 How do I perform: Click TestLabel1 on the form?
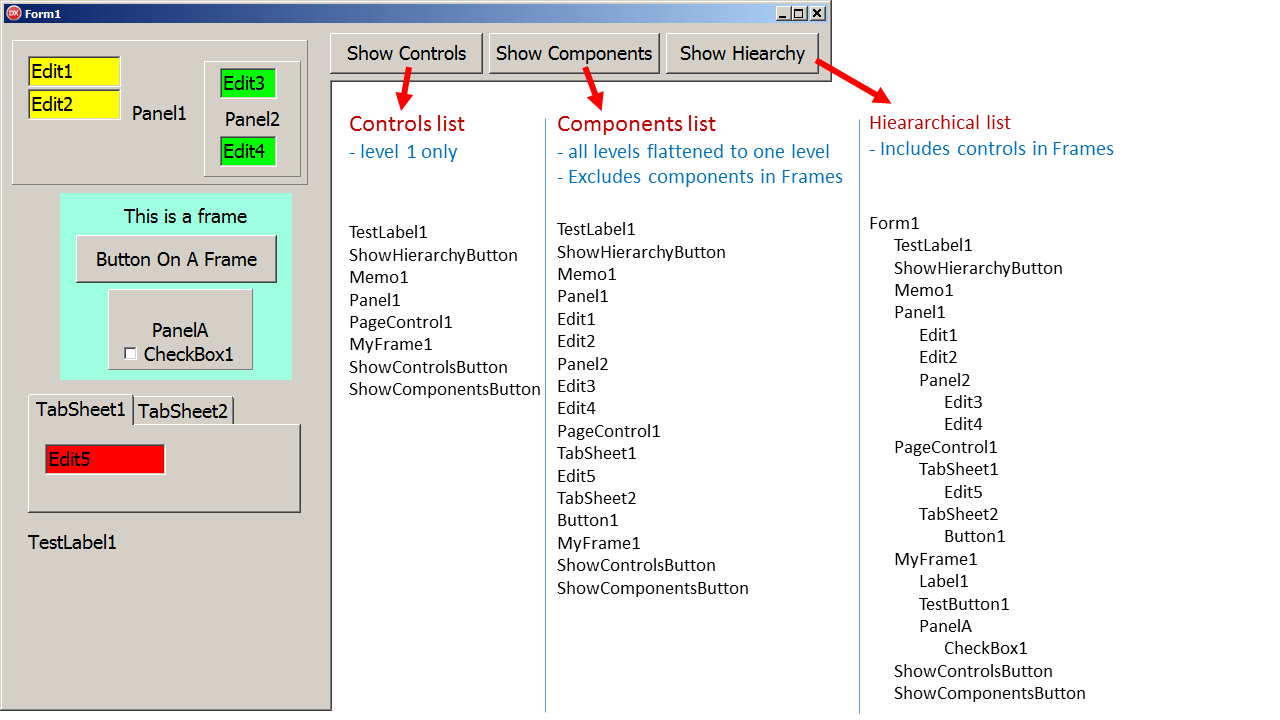point(73,542)
